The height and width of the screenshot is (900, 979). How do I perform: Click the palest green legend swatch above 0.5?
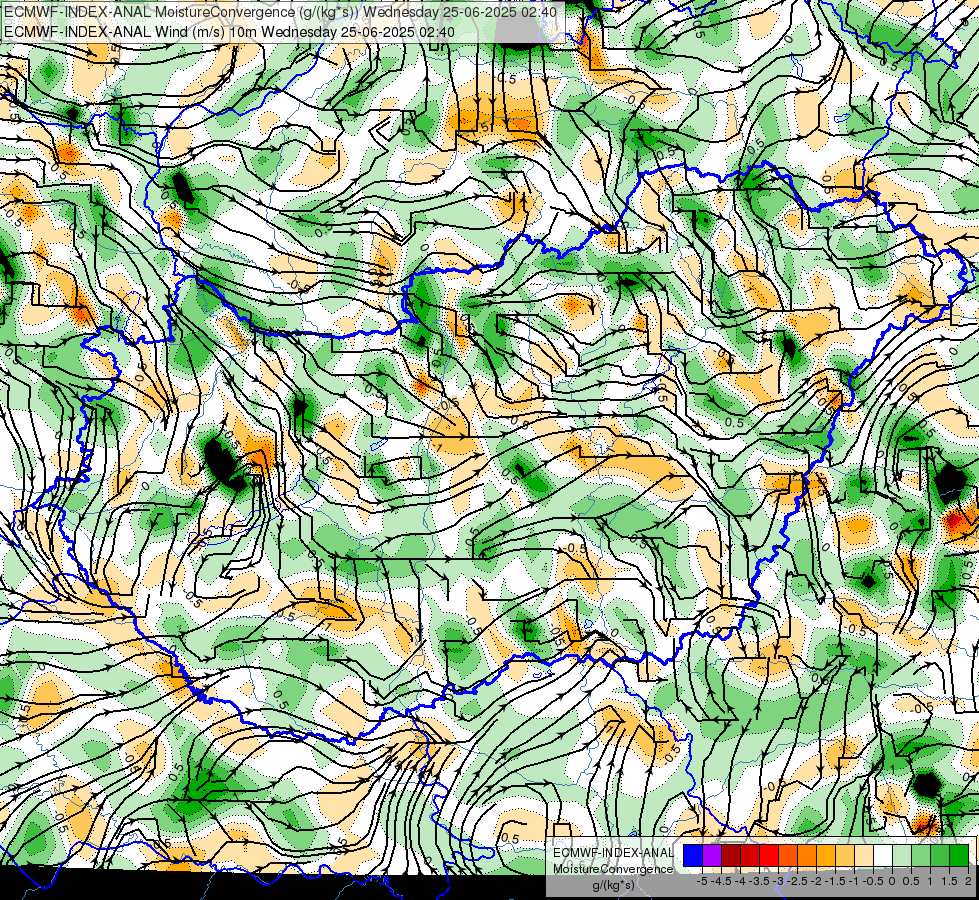pos(902,855)
